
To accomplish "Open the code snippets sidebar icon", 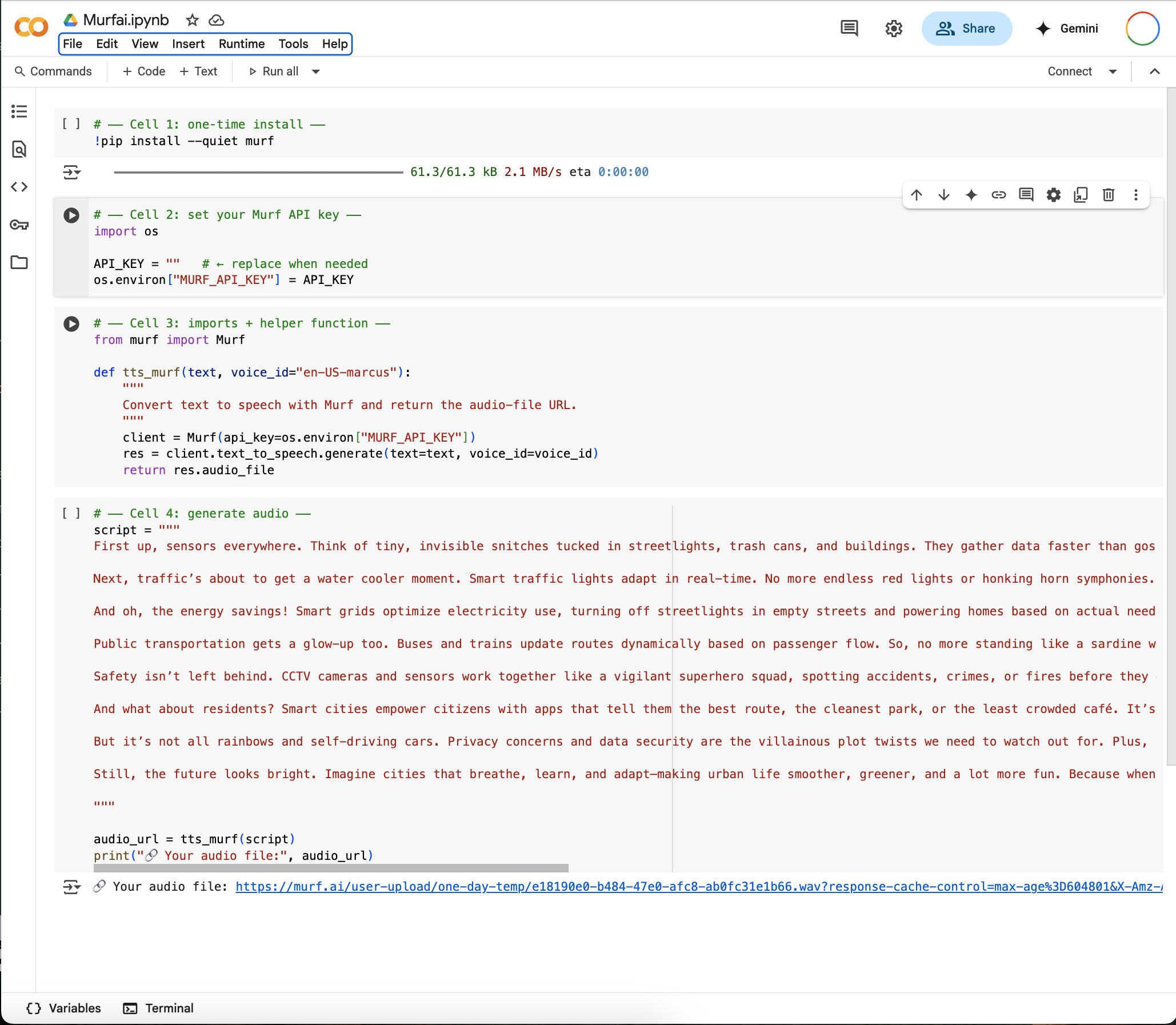I will click(19, 187).
